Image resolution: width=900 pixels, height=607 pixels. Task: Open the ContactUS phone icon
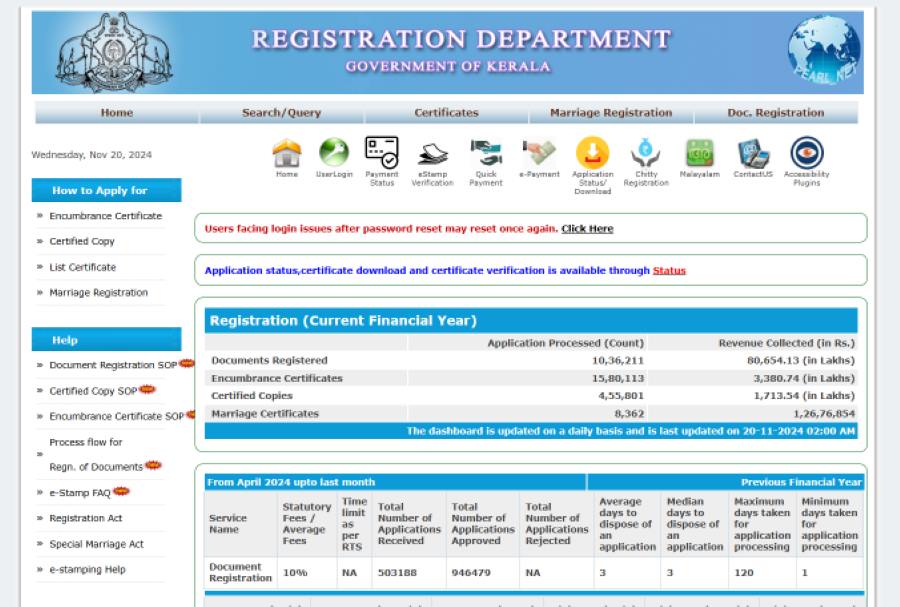753,154
